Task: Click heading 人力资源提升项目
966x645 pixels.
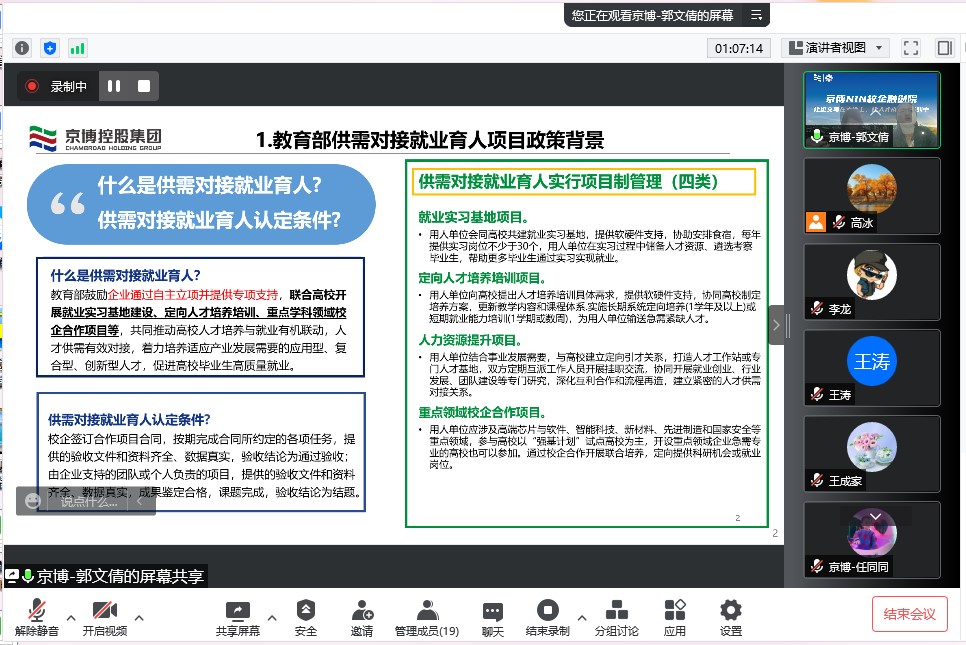Action: point(471,340)
